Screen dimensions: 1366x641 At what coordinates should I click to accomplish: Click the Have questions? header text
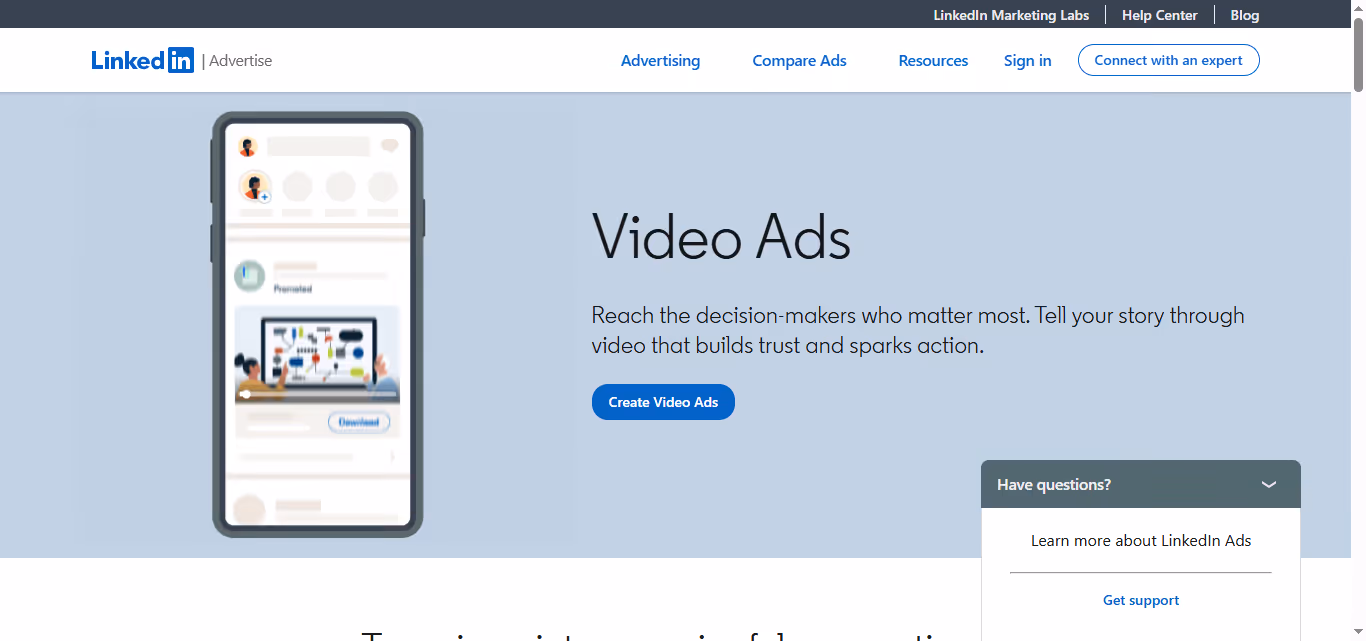[x=1054, y=484]
